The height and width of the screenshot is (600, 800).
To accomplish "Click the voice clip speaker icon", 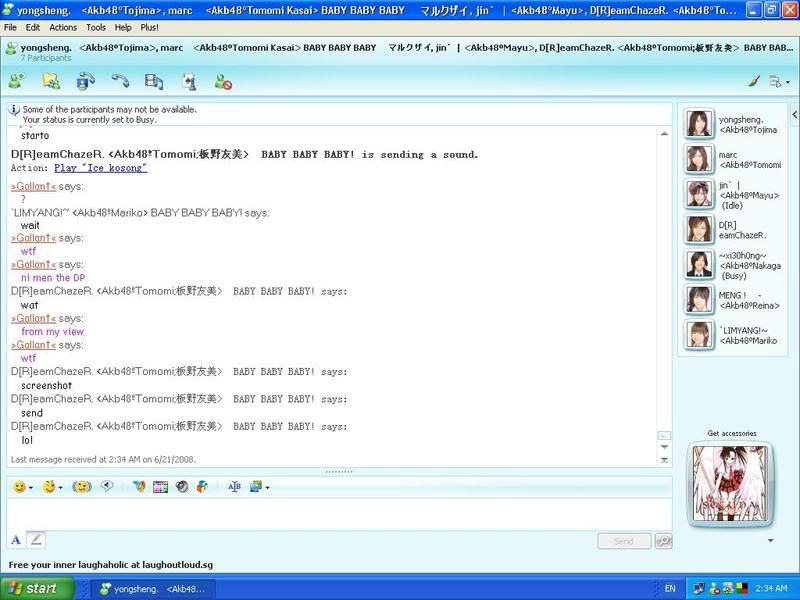I will pyautogui.click(x=106, y=487).
